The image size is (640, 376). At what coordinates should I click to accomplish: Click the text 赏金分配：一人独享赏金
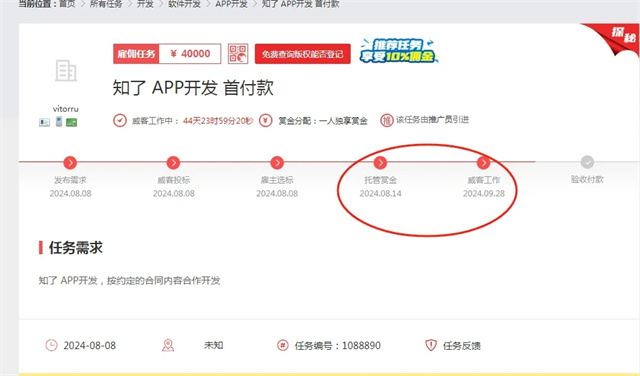coord(323,121)
